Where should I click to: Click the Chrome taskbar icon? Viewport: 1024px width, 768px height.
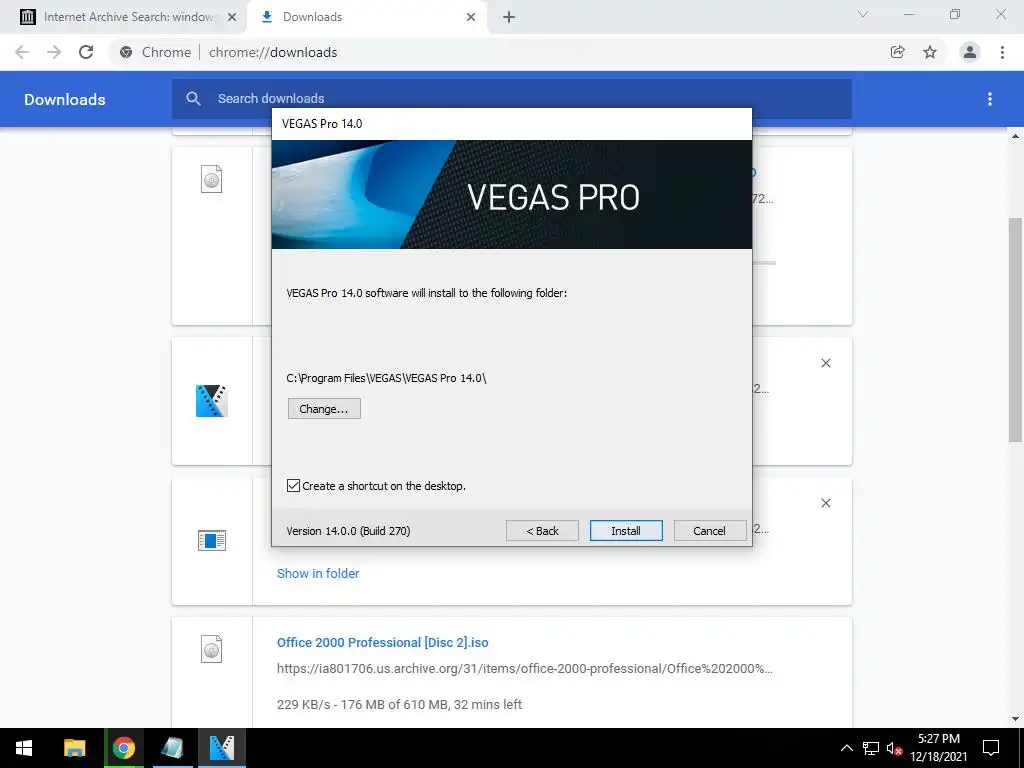tap(123, 748)
